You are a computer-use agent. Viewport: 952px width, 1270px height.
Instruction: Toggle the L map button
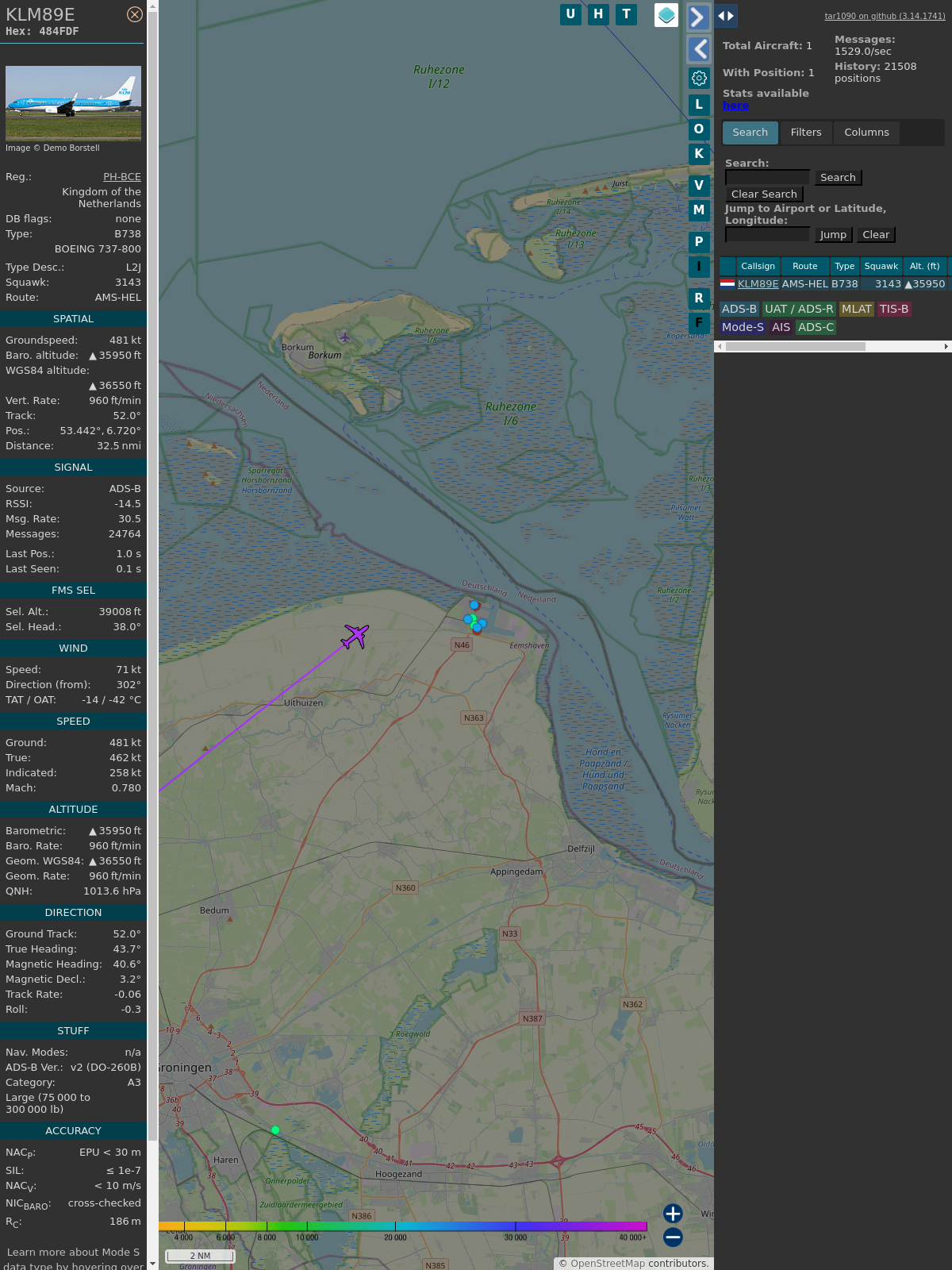point(699,105)
